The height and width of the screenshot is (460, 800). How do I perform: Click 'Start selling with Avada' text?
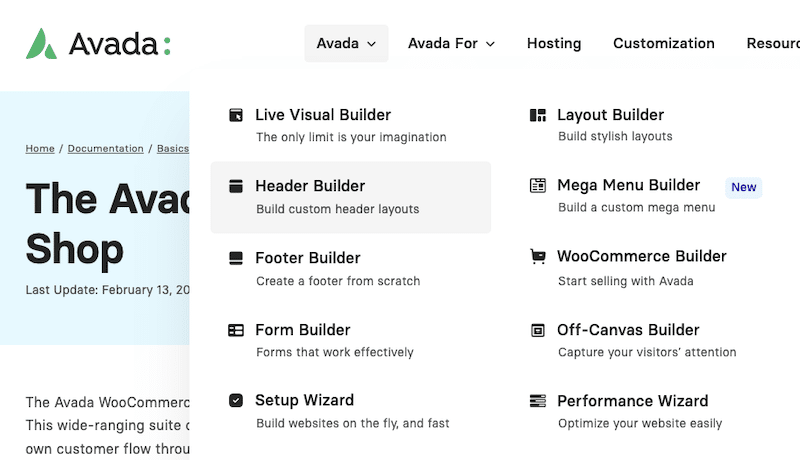pyautogui.click(x=626, y=281)
